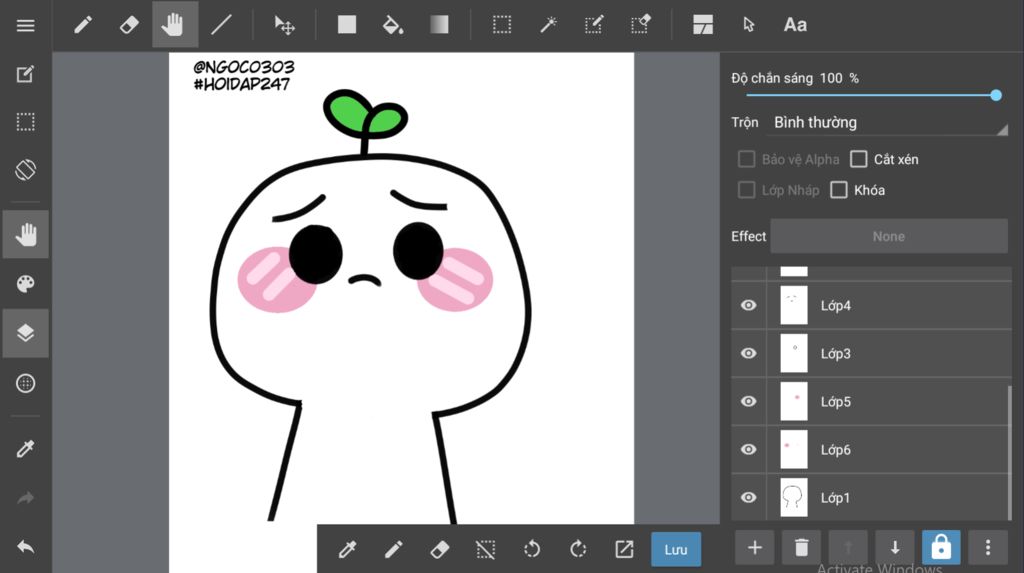The width and height of the screenshot is (1024, 573).
Task: Enable the Khóa checkbox
Action: pyautogui.click(x=839, y=190)
